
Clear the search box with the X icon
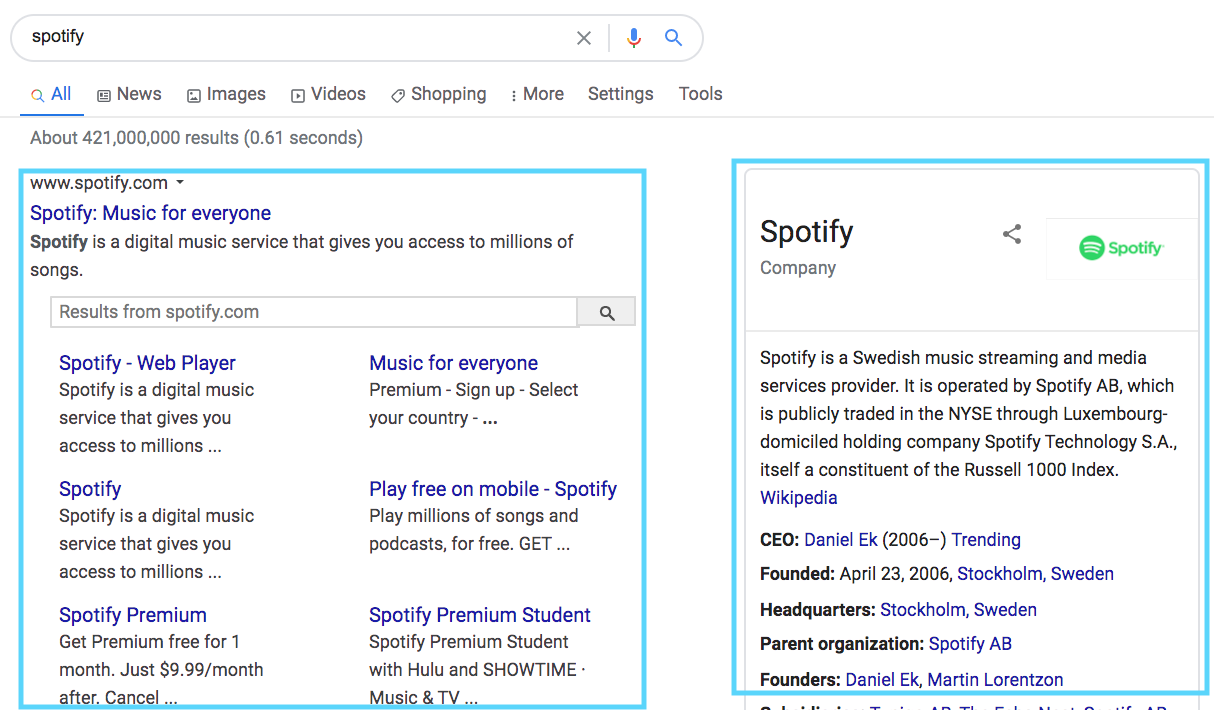click(584, 38)
